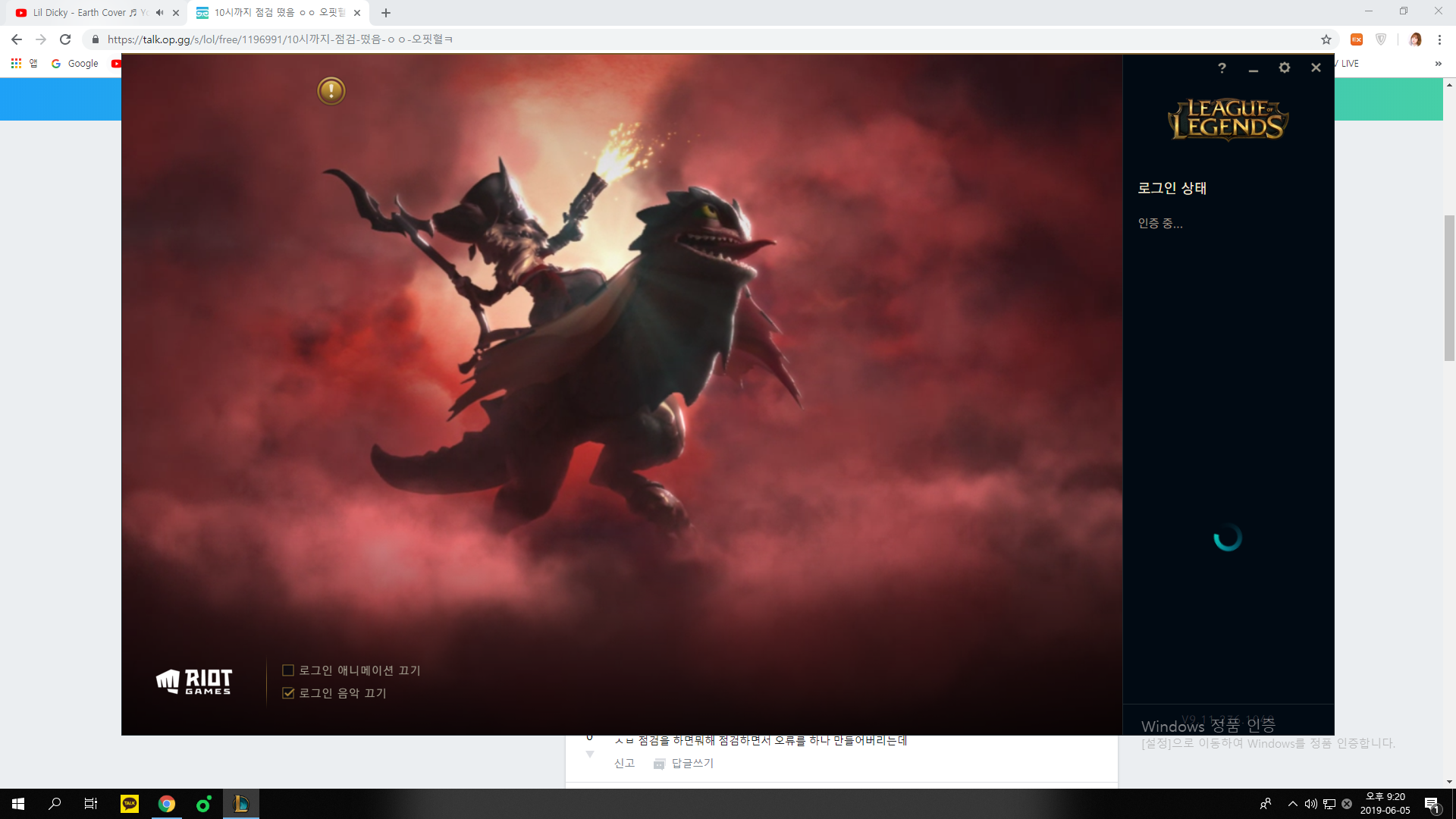Toggle 로그인 애니메이션 끄기 checkbox
This screenshot has width=1456, height=819.
[288, 670]
